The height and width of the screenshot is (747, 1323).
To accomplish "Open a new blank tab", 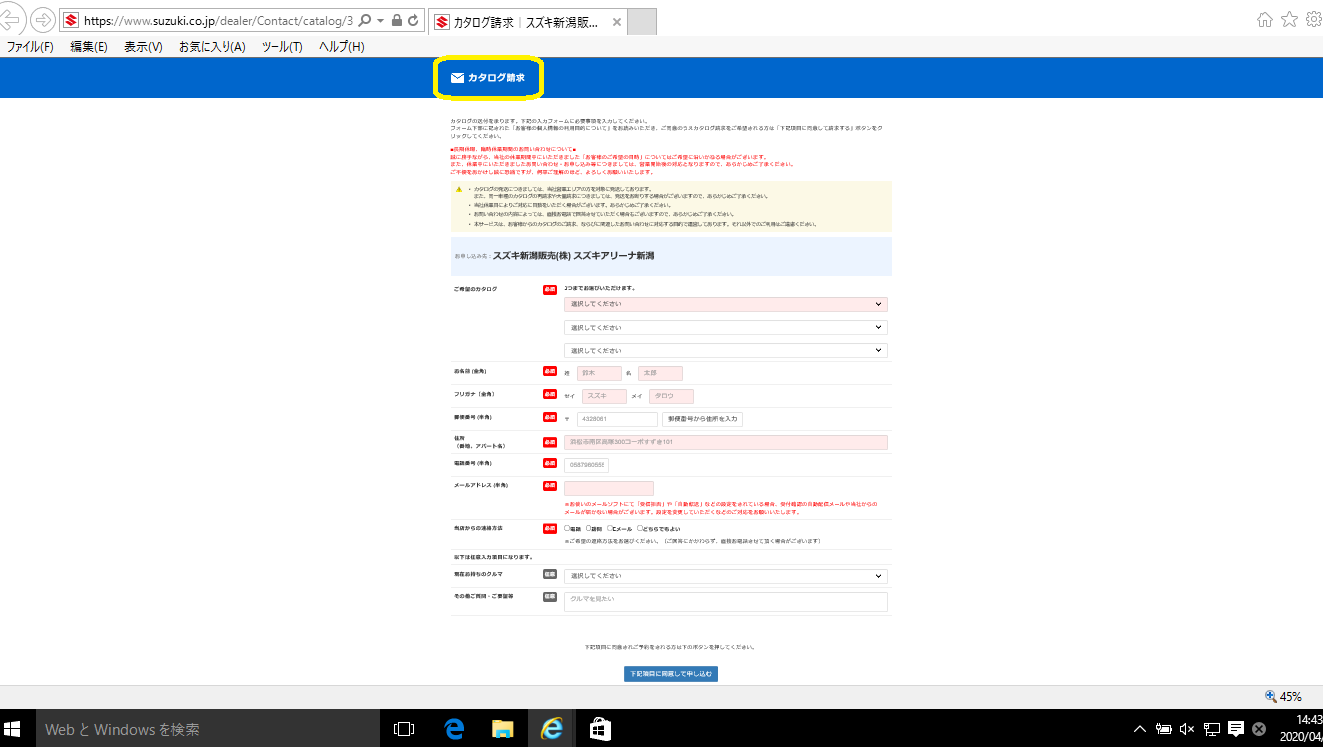I will point(641,21).
